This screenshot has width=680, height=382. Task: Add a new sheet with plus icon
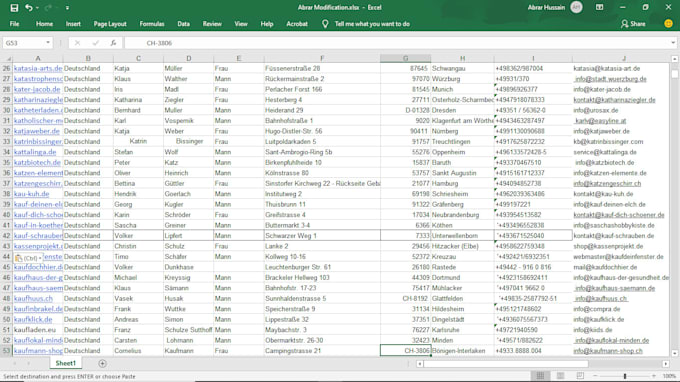102,363
